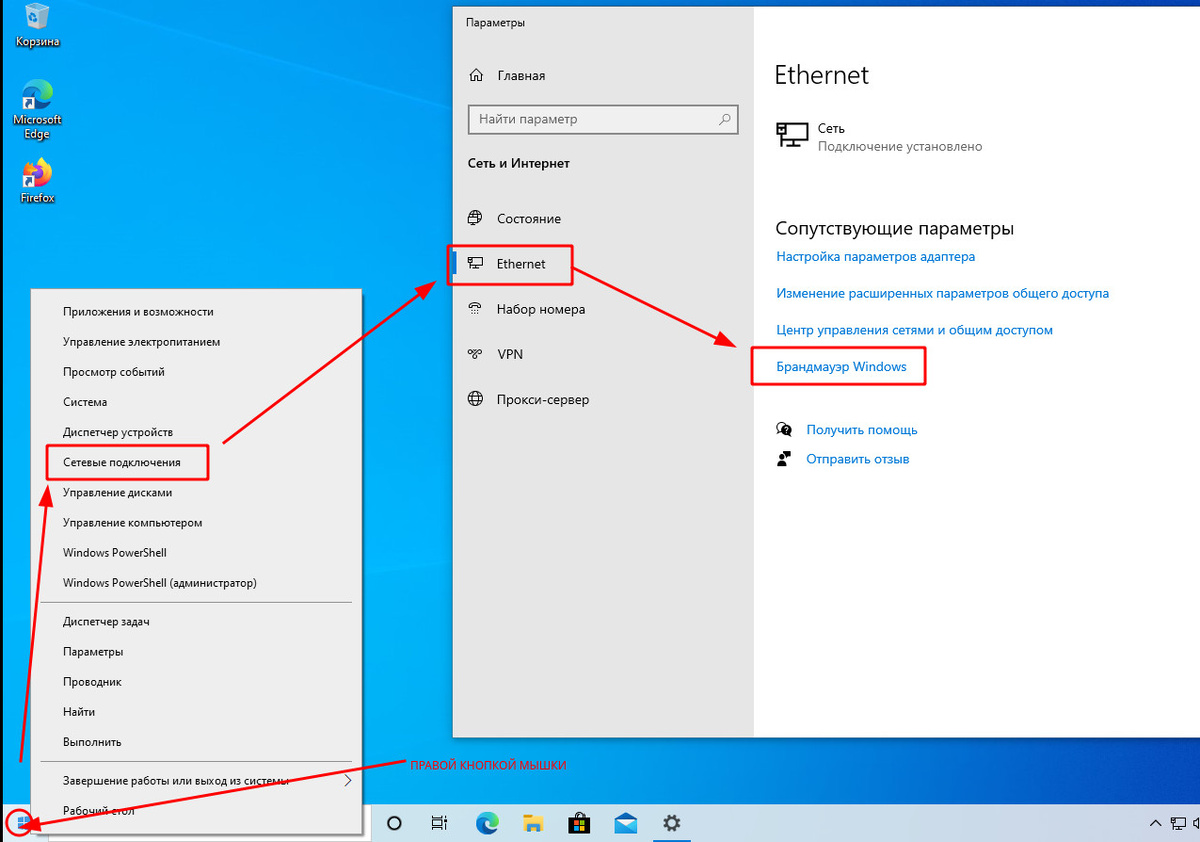Open File Explorer from the taskbar
This screenshot has width=1200, height=842.
(x=534, y=824)
